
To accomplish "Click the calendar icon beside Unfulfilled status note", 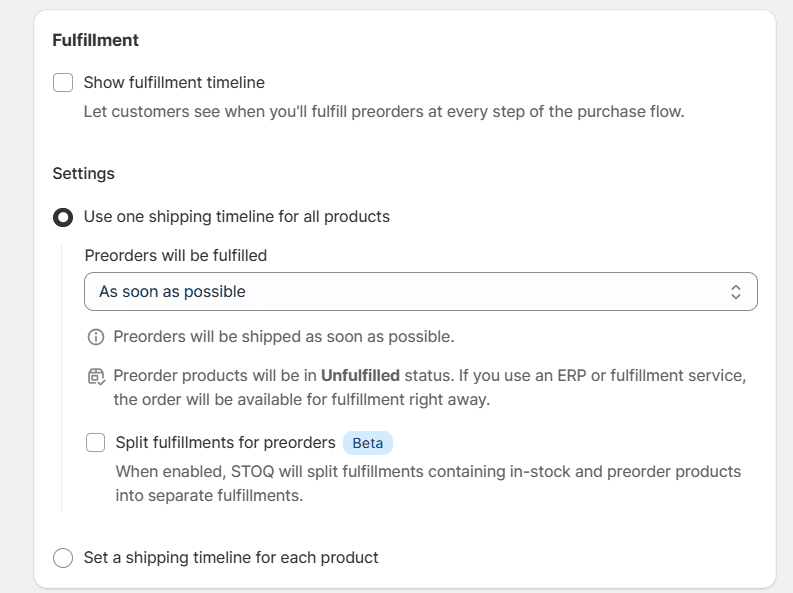I will [96, 377].
